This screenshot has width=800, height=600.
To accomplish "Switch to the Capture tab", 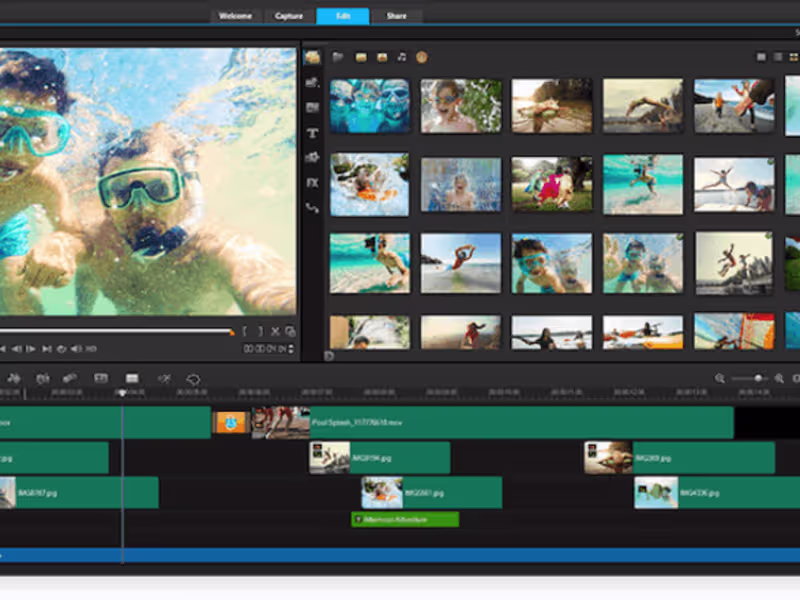I will (x=289, y=16).
